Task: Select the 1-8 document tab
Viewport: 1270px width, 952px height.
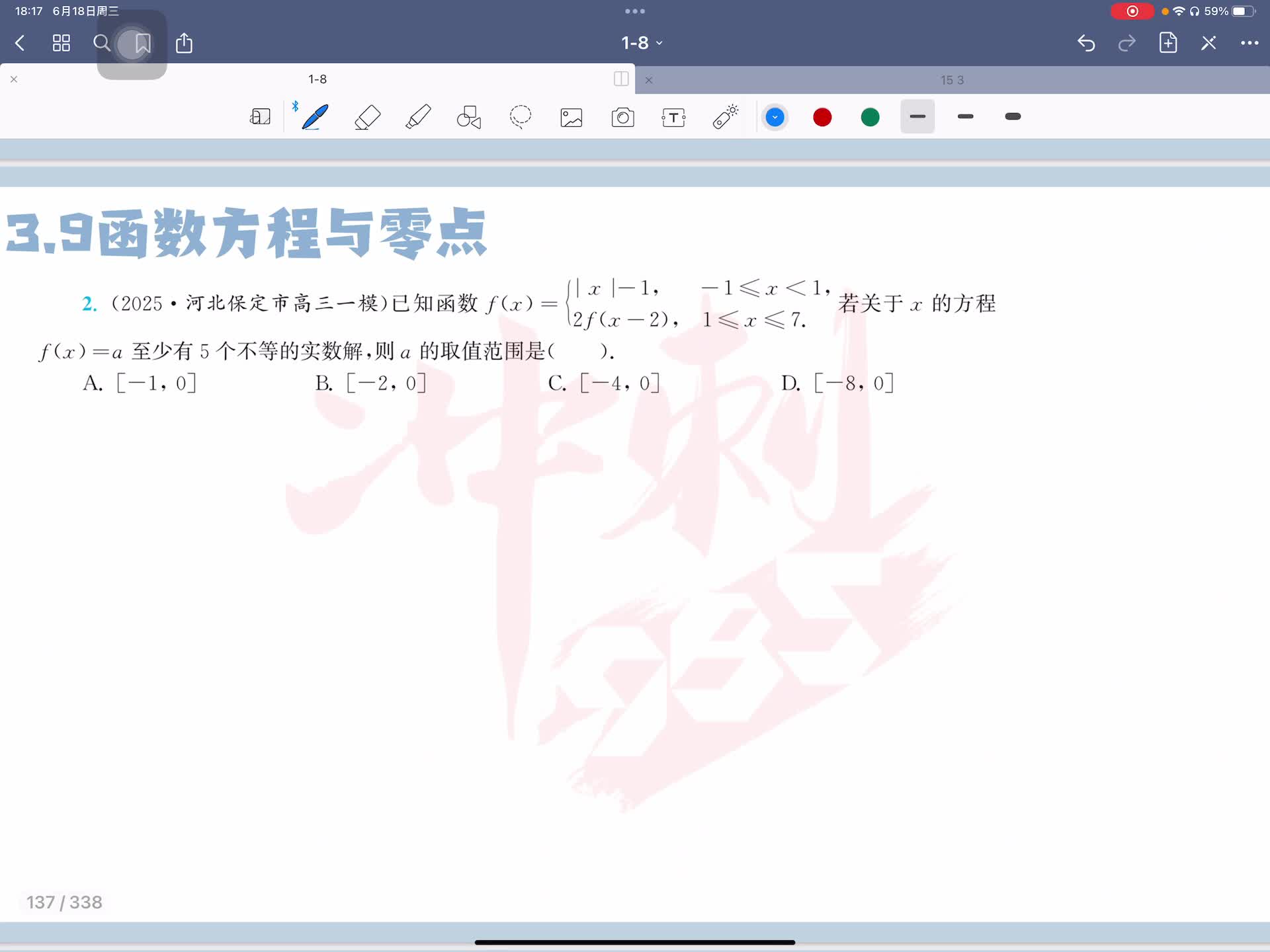Action: (x=317, y=79)
